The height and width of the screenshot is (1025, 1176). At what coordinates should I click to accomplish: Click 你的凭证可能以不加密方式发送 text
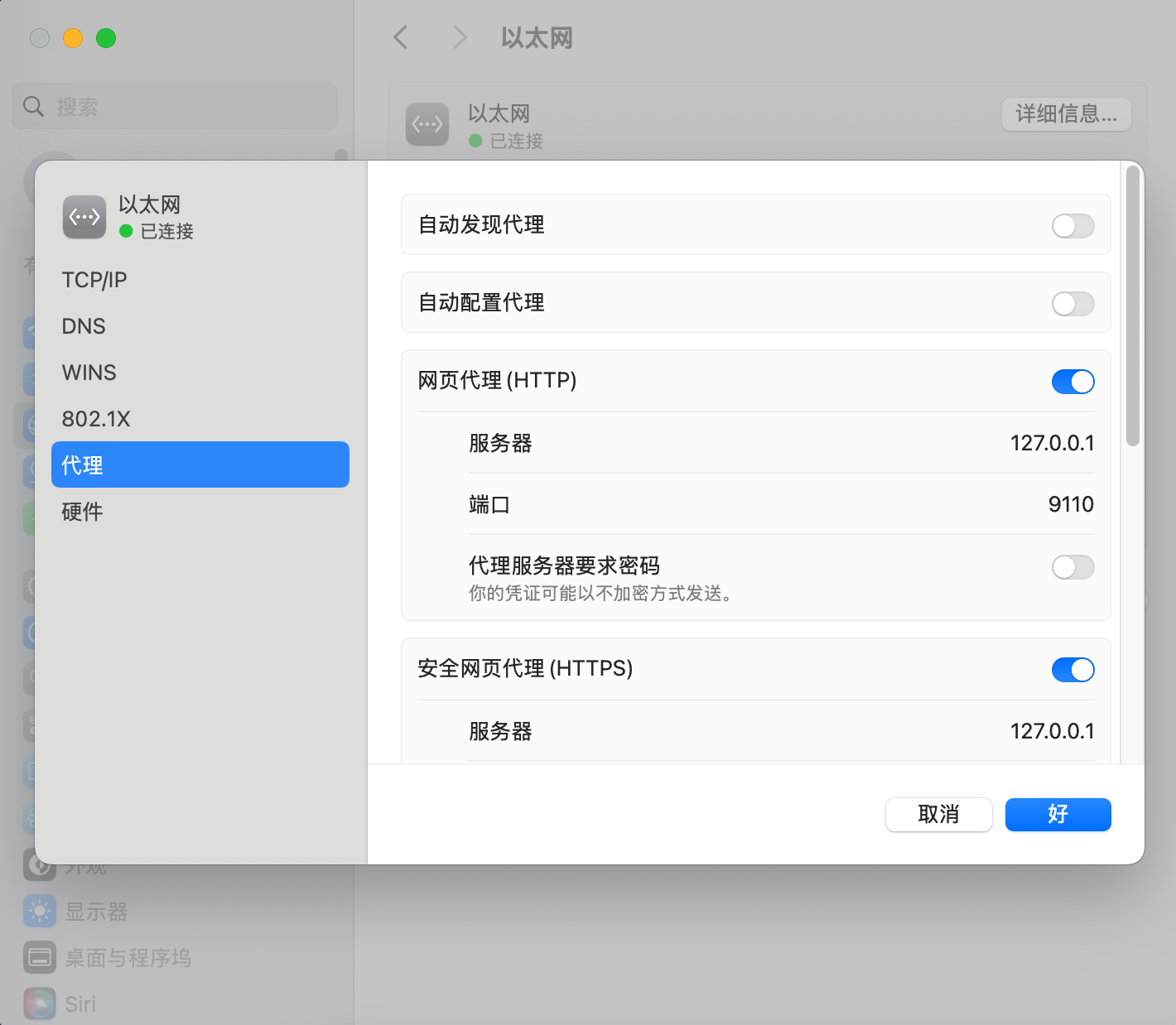click(600, 594)
